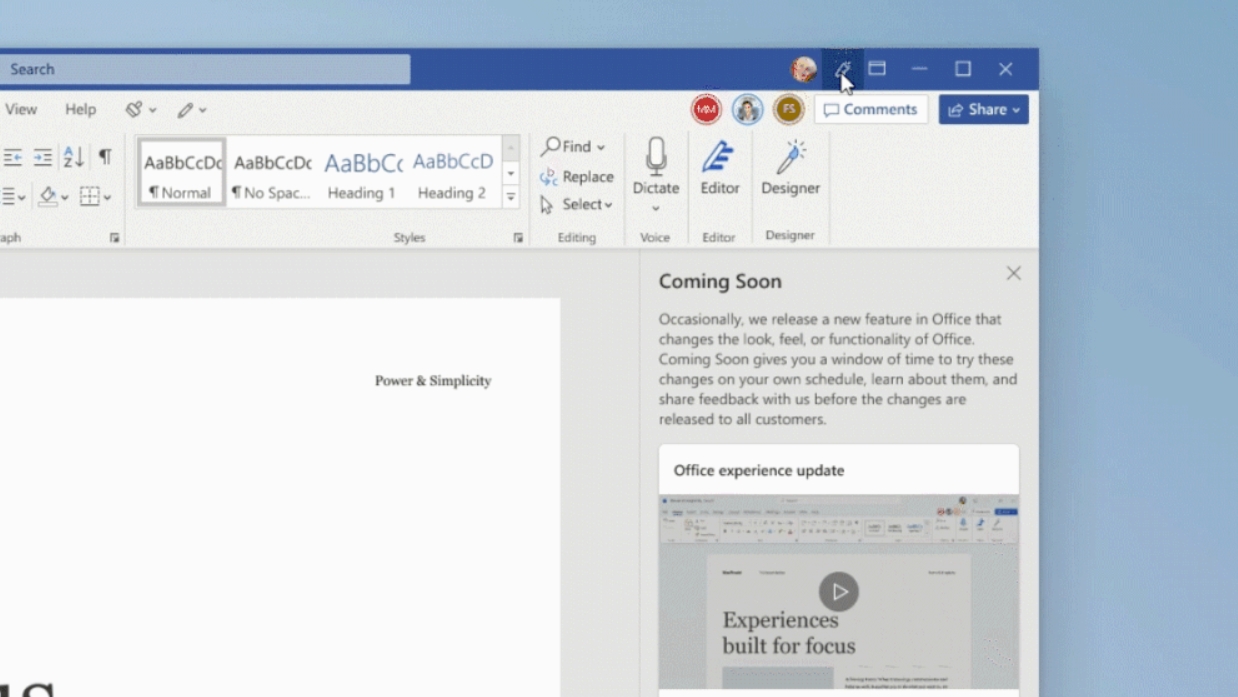
Task: Expand the Dictate options arrow
Action: [656, 208]
